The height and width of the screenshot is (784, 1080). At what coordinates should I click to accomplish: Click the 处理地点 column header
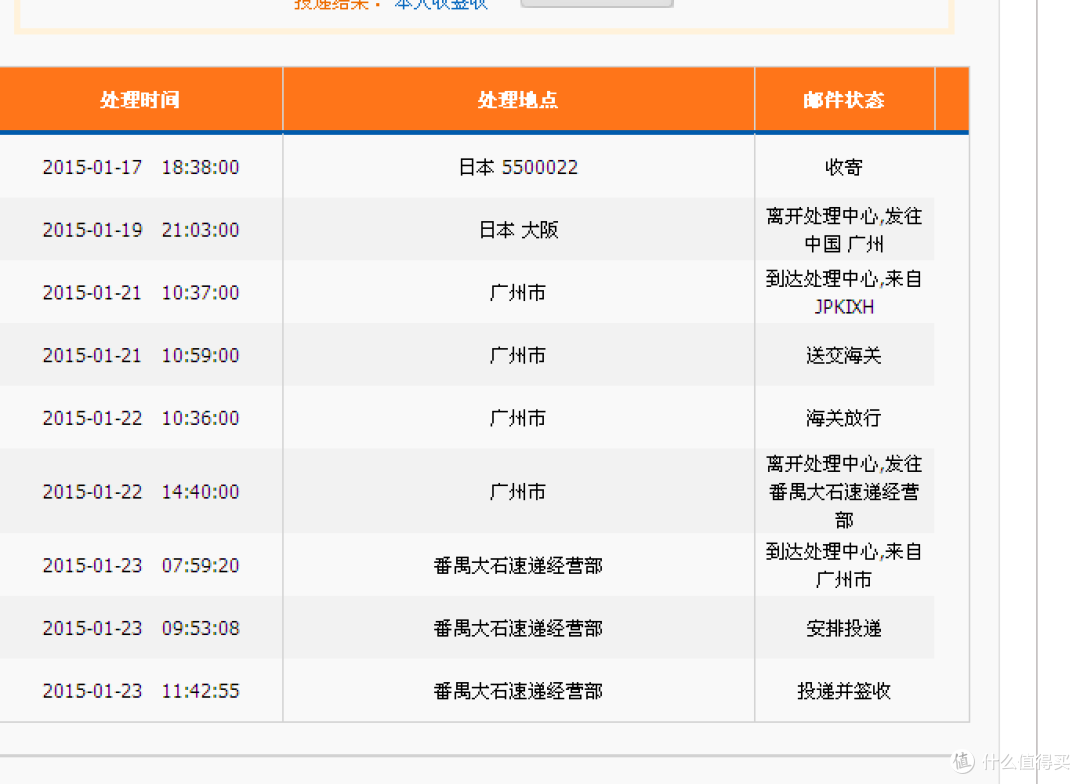click(519, 100)
